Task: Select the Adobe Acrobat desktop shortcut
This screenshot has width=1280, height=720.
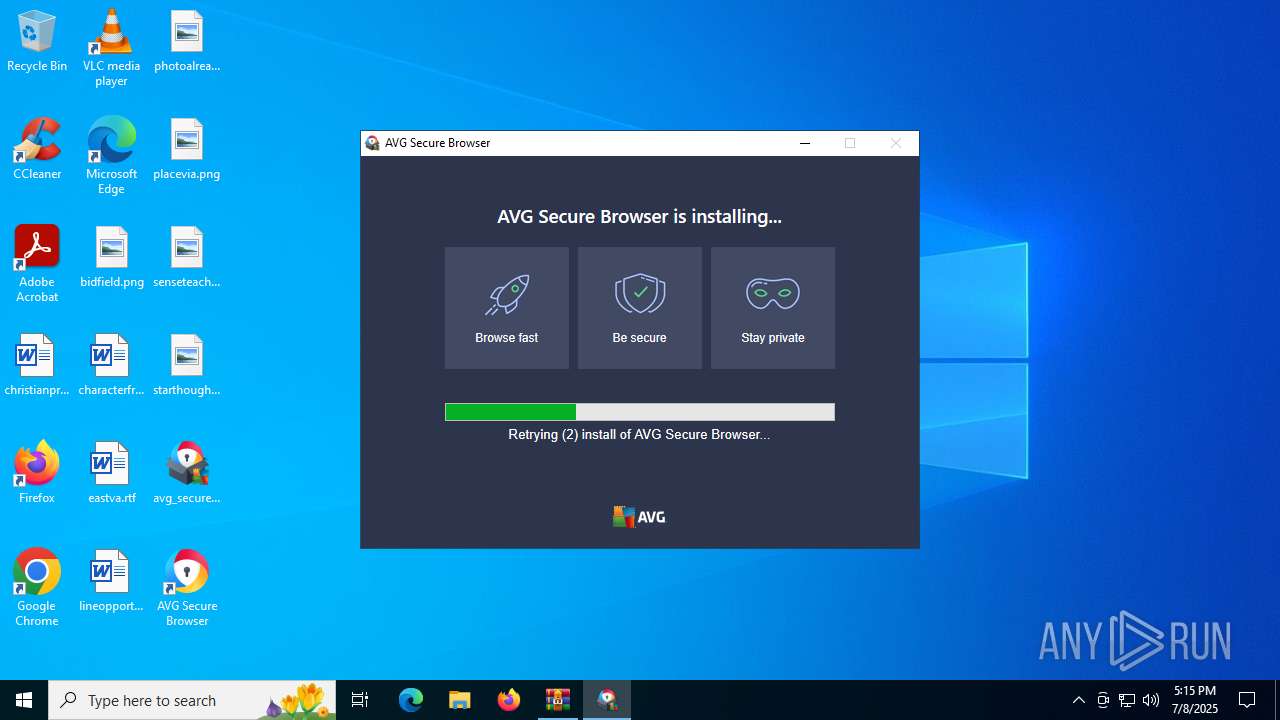Action: point(37,264)
